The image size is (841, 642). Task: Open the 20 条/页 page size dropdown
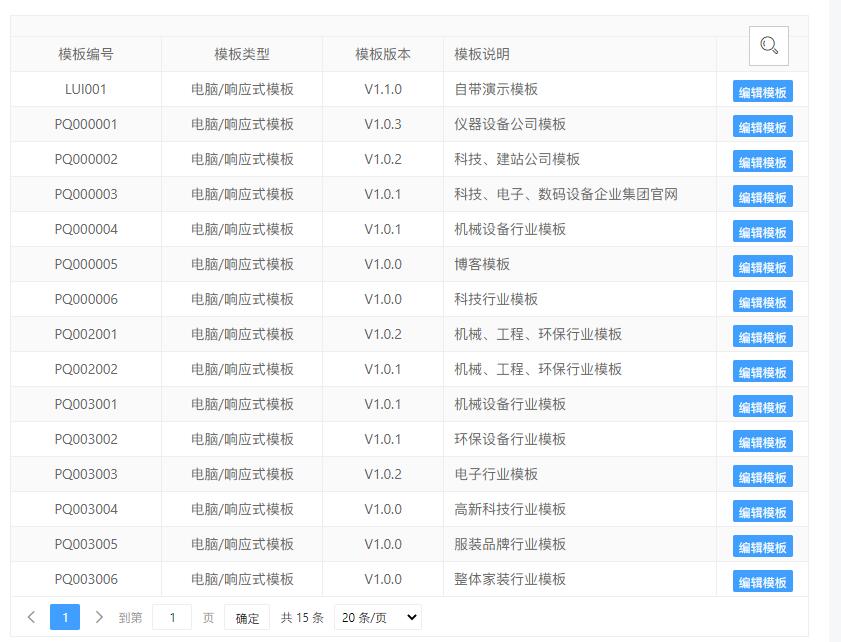click(x=378, y=617)
